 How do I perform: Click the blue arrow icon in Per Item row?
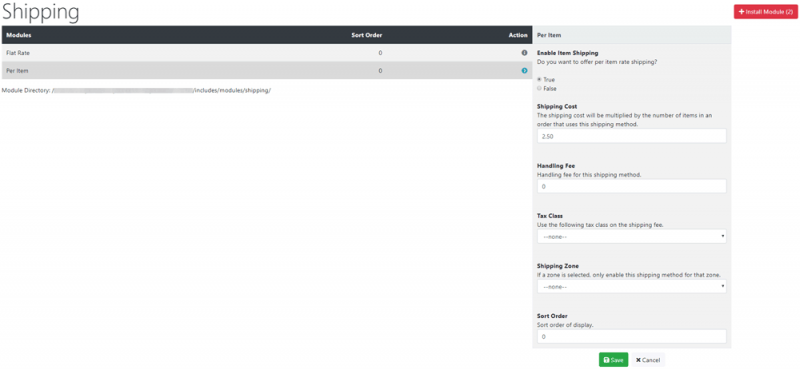(524, 70)
